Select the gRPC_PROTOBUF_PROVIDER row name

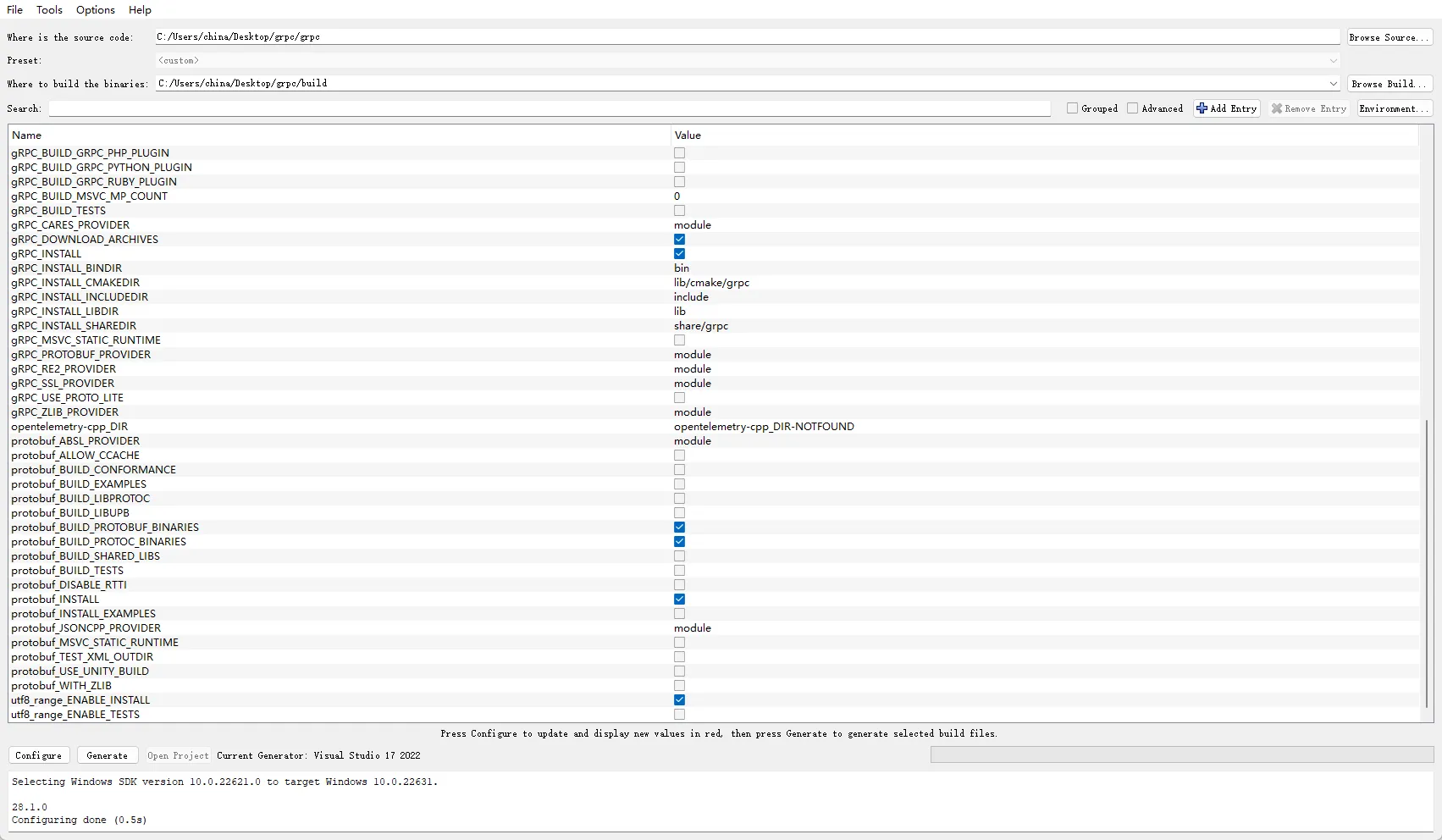click(81, 355)
